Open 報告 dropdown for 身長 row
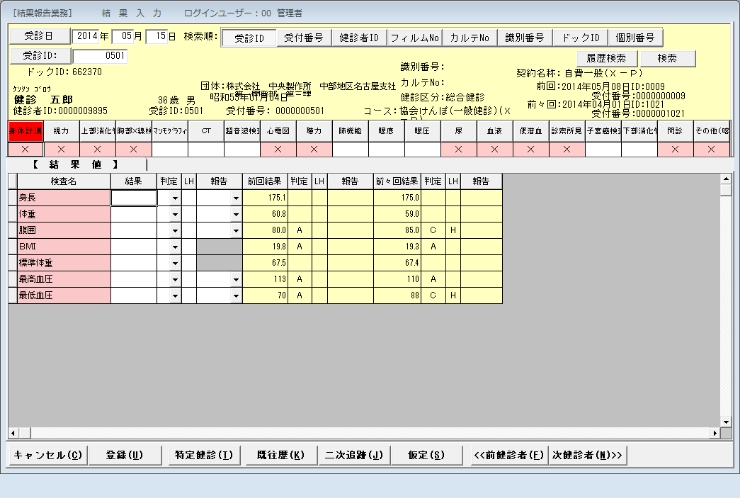 coord(236,198)
